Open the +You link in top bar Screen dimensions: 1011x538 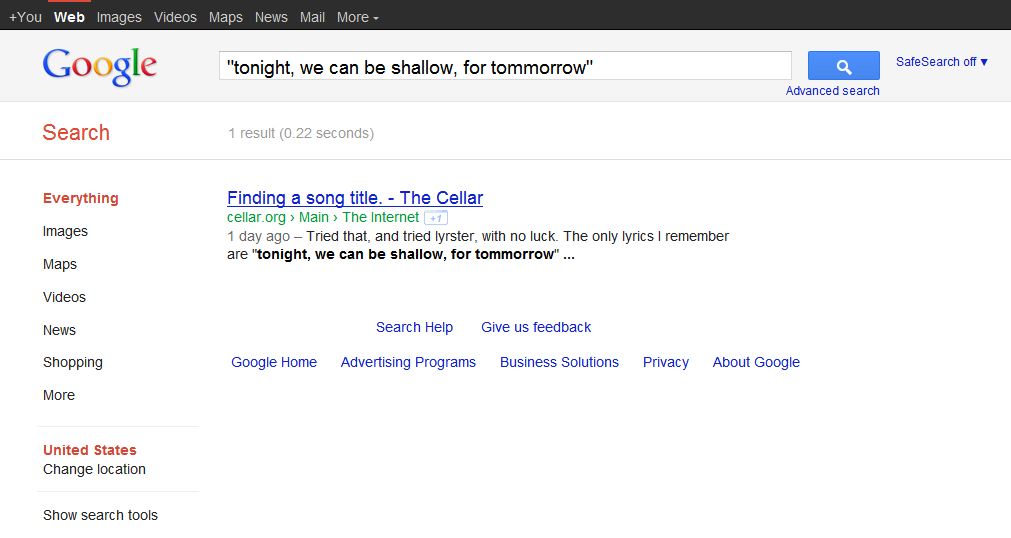coord(25,17)
